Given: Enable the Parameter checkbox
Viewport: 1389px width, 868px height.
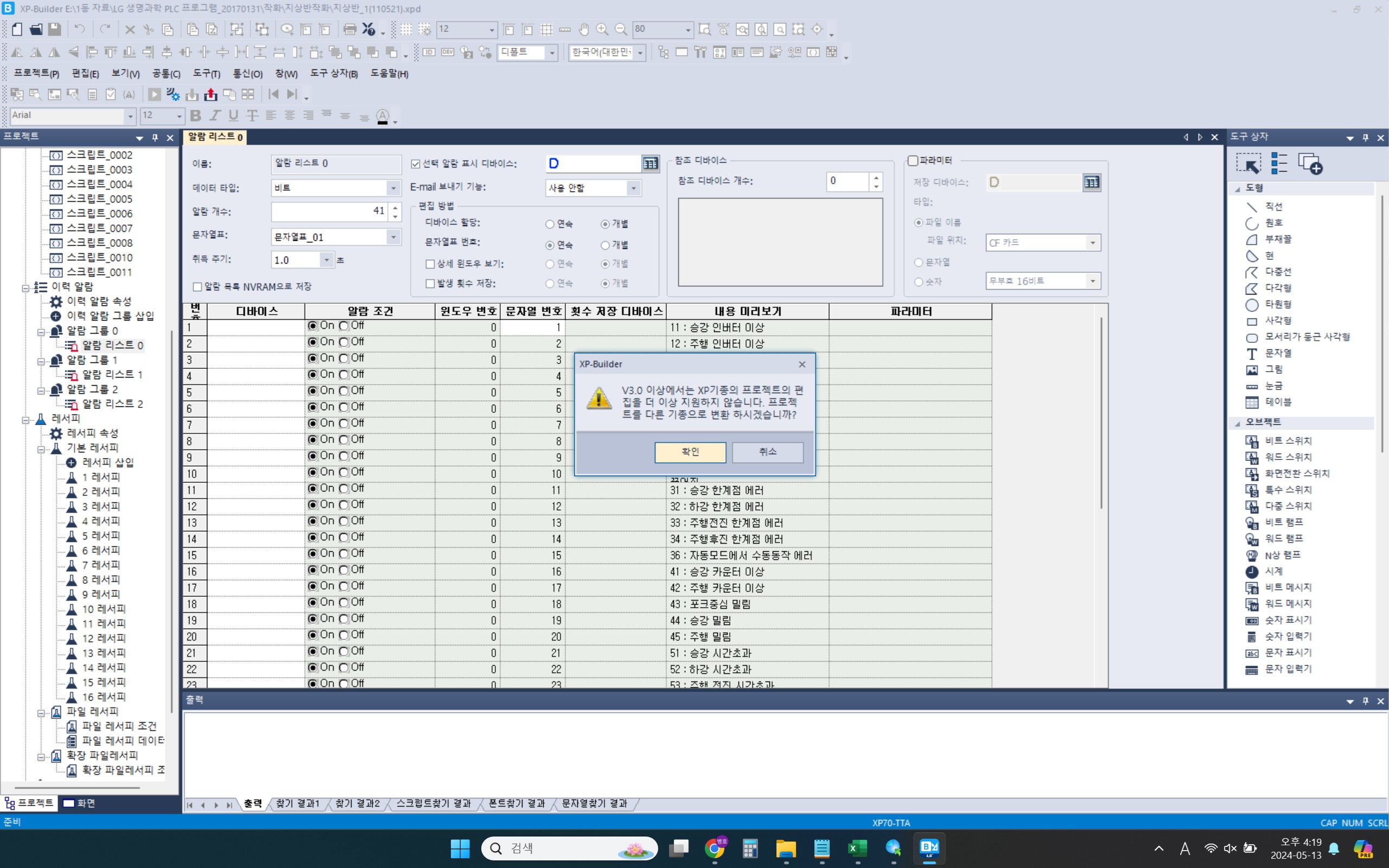Looking at the screenshot, I should (x=913, y=161).
